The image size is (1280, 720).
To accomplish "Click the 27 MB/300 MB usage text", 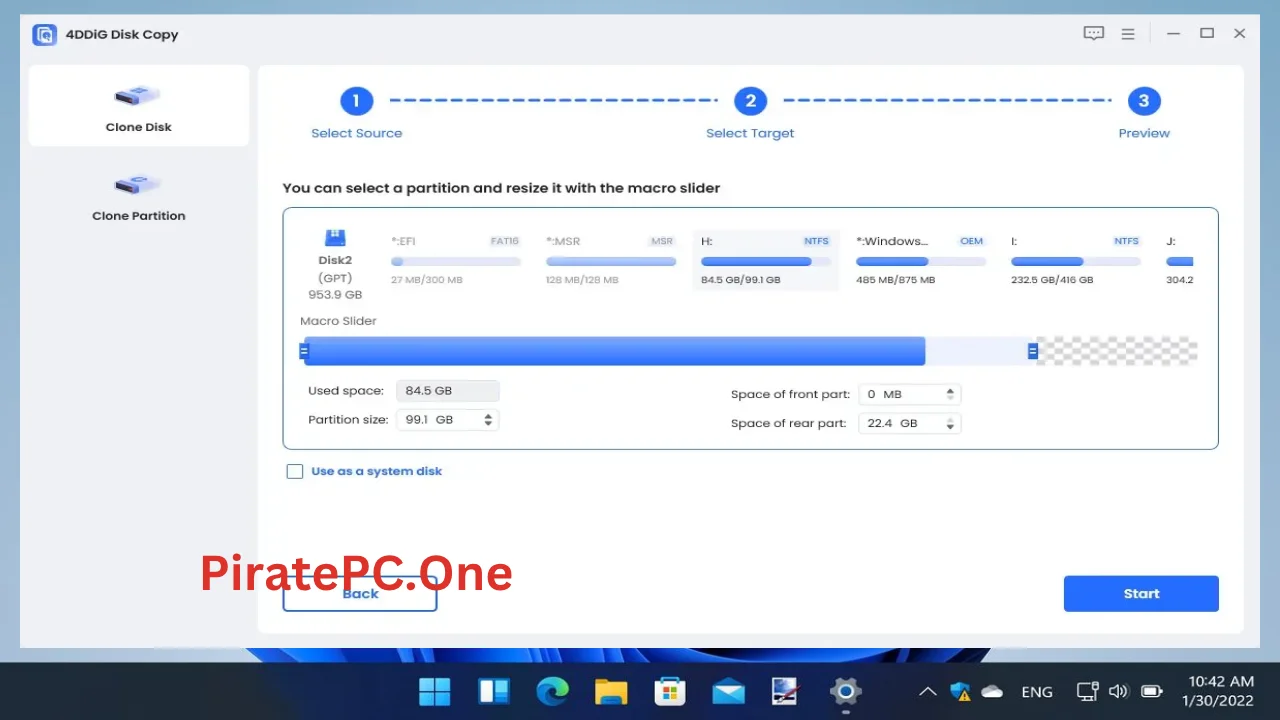I will pos(427,280).
